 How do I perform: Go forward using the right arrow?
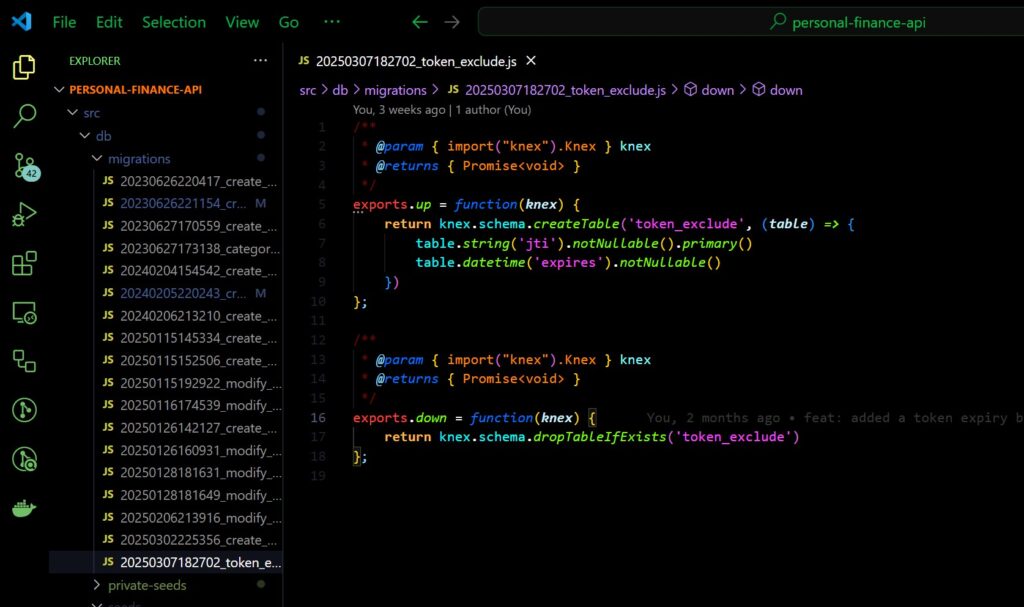pyautogui.click(x=452, y=22)
